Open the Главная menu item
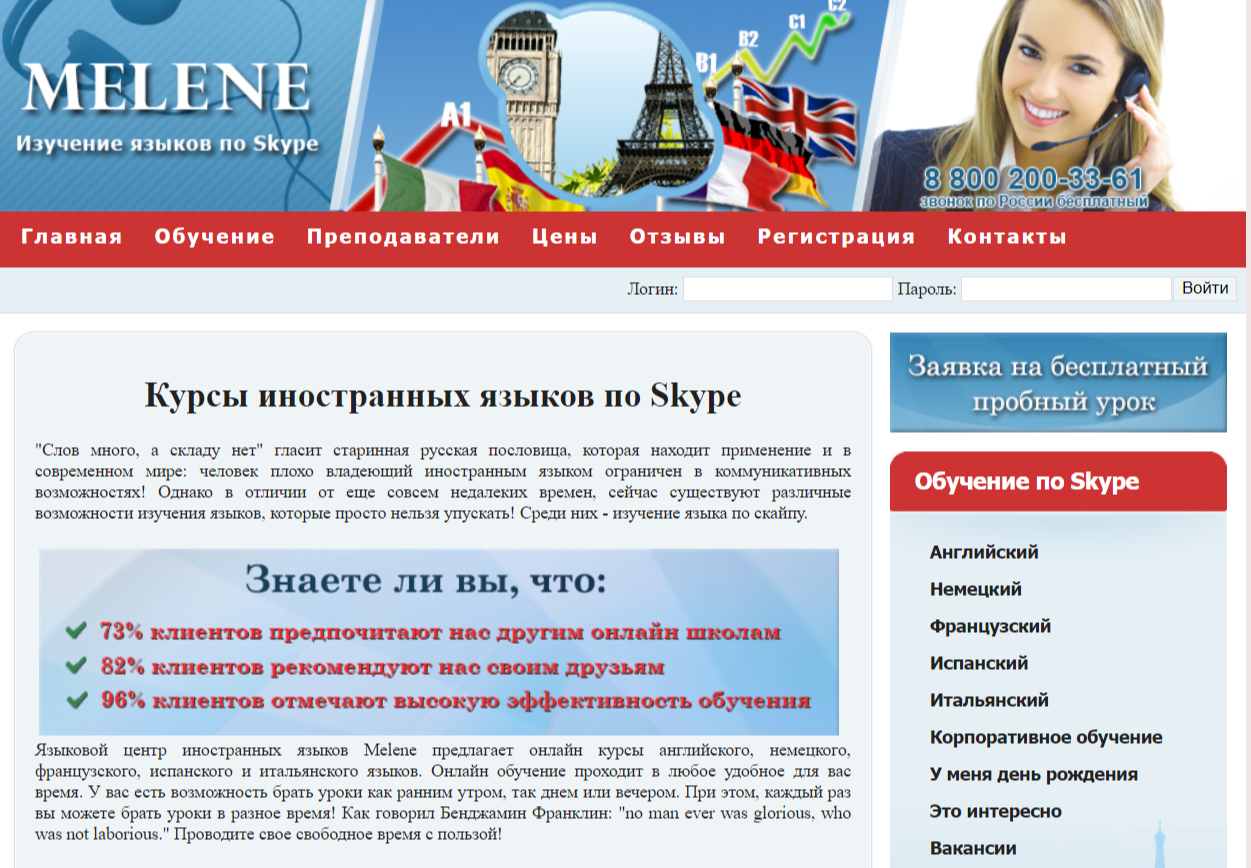 pyautogui.click(x=72, y=237)
